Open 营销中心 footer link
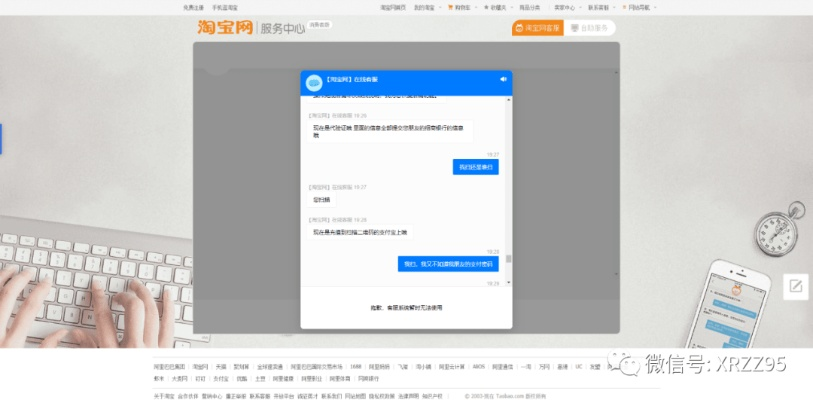The height and width of the screenshot is (400, 813). tap(212, 396)
